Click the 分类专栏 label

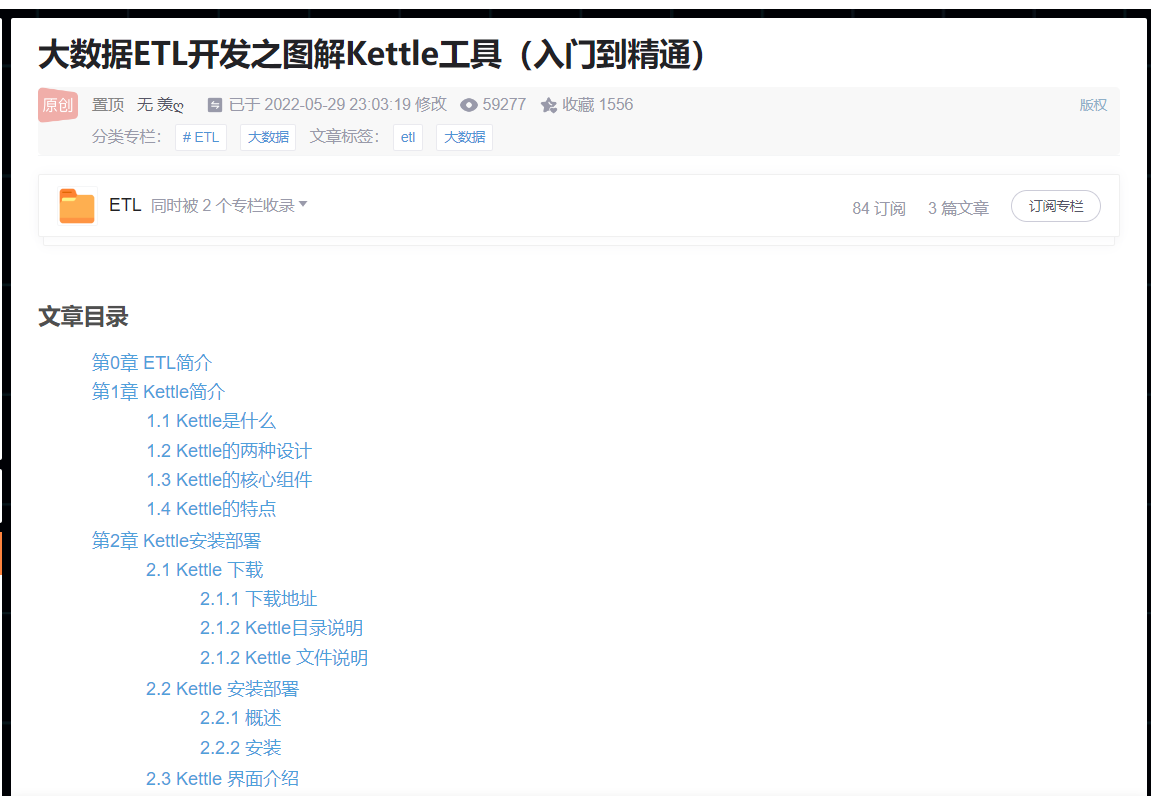click(x=126, y=137)
